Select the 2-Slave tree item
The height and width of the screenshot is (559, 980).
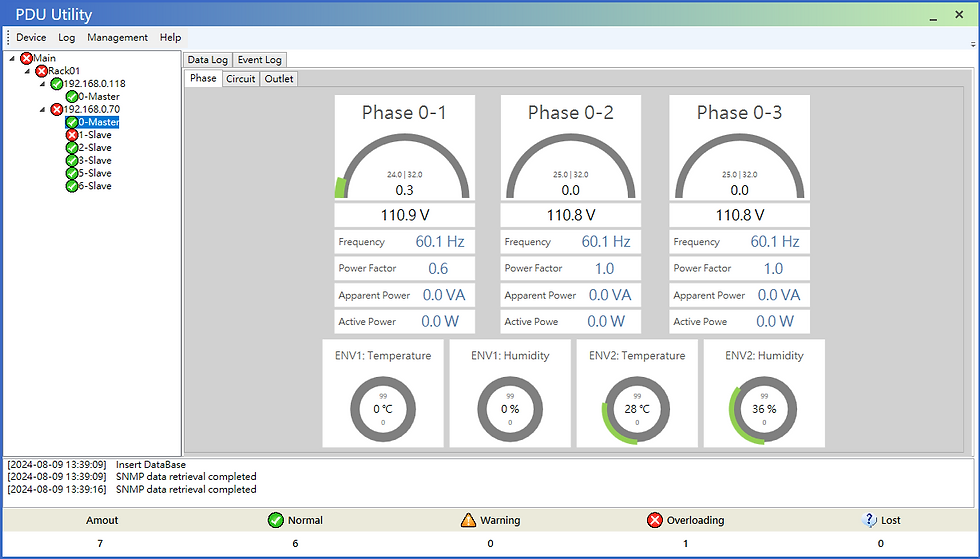[x=95, y=148]
